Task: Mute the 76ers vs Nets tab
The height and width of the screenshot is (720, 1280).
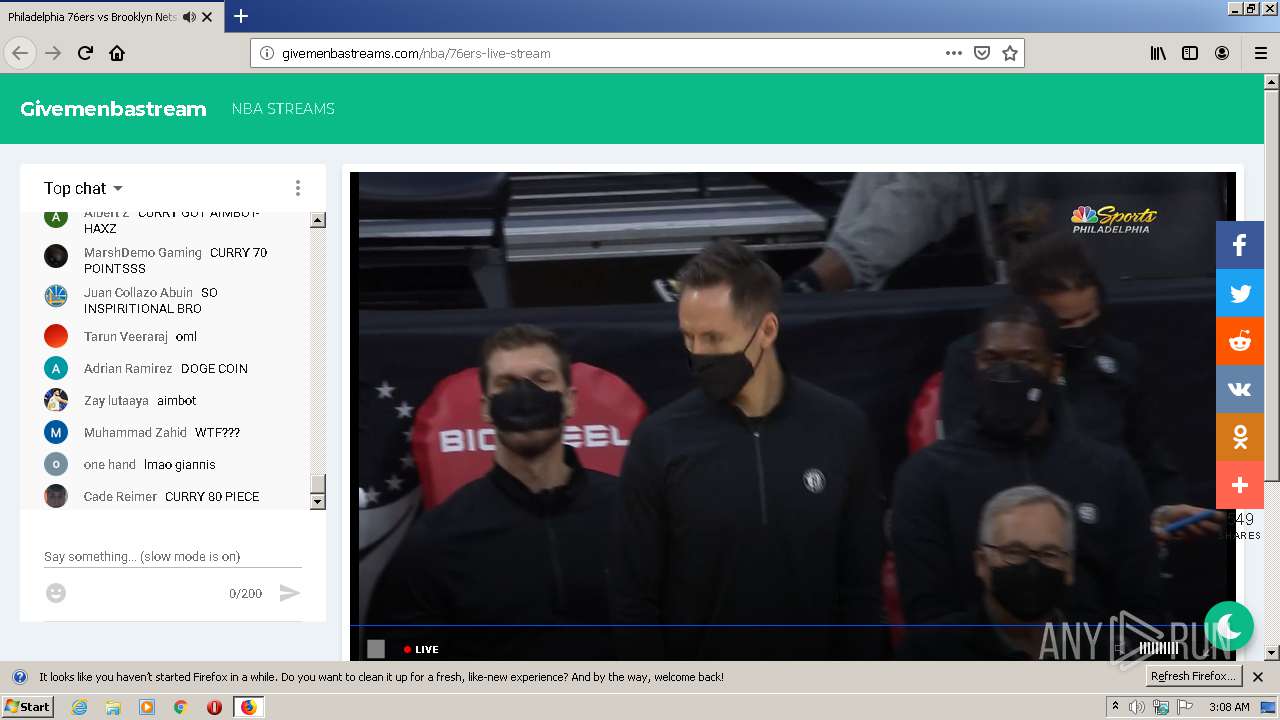Action: pos(189,17)
